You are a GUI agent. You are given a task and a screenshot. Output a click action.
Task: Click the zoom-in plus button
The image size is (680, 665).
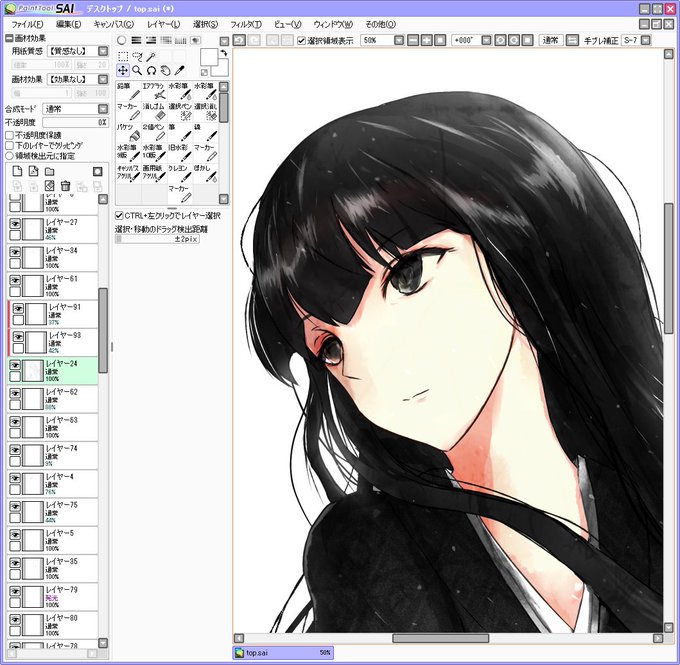pos(427,41)
